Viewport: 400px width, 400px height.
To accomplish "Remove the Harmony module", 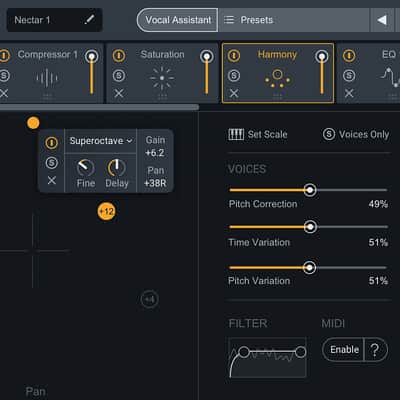I will pyautogui.click(x=234, y=93).
